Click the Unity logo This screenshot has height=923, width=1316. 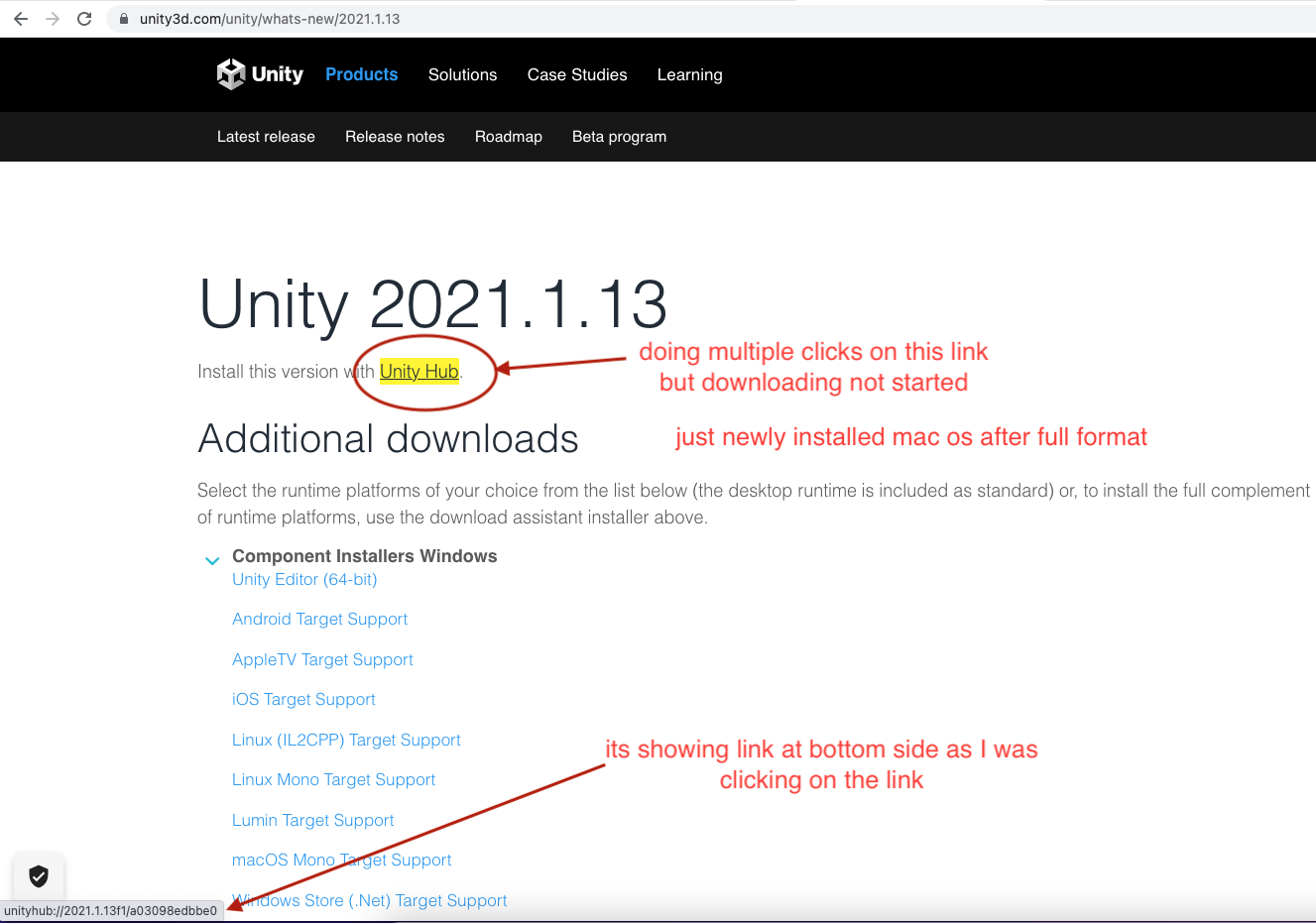pyautogui.click(x=260, y=74)
